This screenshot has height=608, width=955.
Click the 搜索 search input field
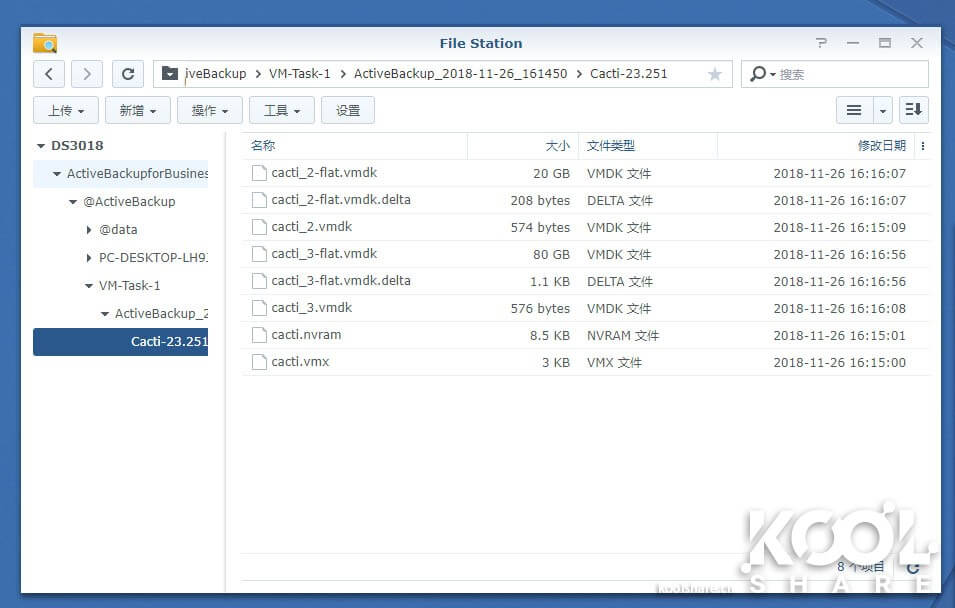[x=848, y=74]
